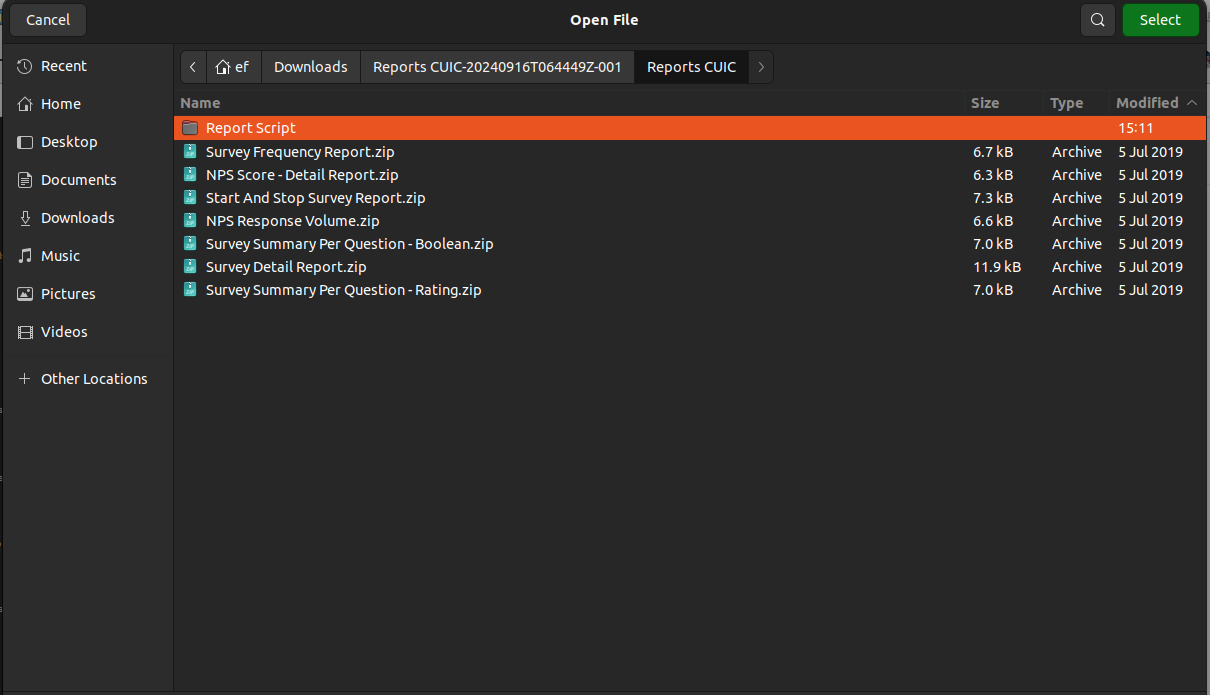This screenshot has height=695, width=1210.
Task: Click the search magnifier icon
Action: pyautogui.click(x=1097, y=20)
